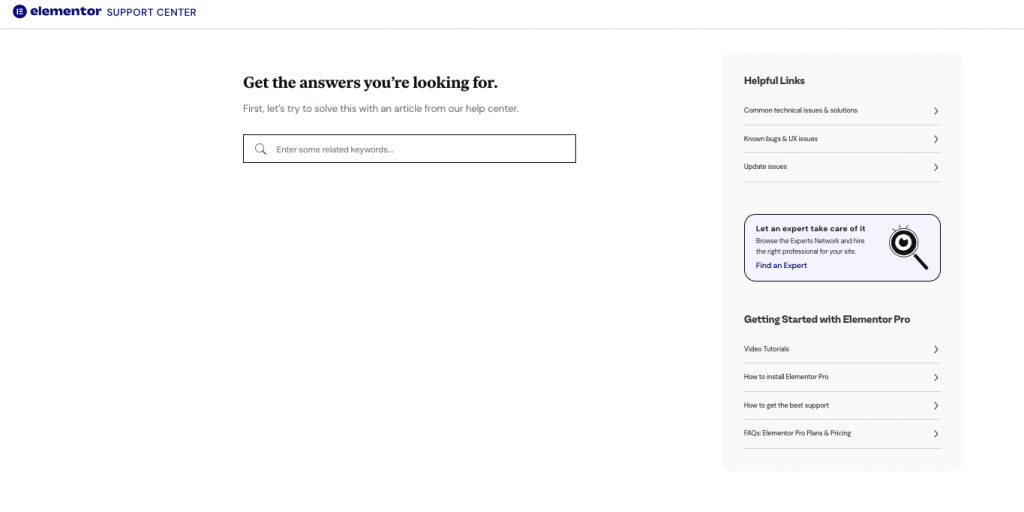Open Common technical issues & solutions link
Viewport: 1024px width, 512px height.
[800, 110]
